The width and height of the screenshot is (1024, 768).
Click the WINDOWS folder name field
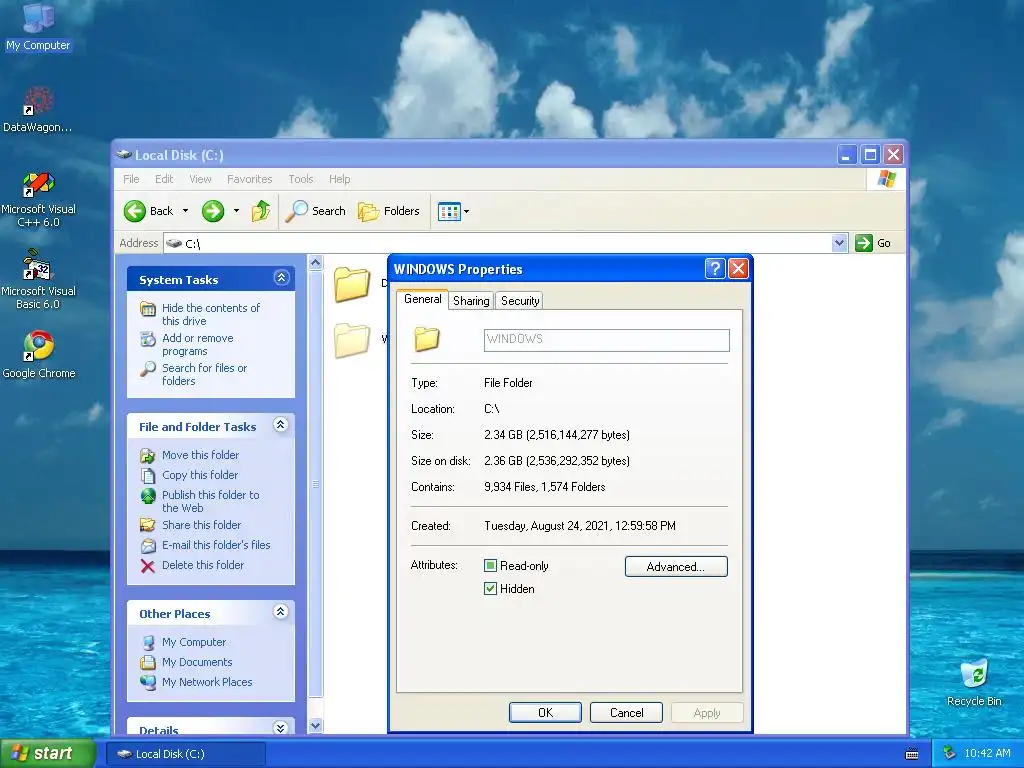(606, 340)
